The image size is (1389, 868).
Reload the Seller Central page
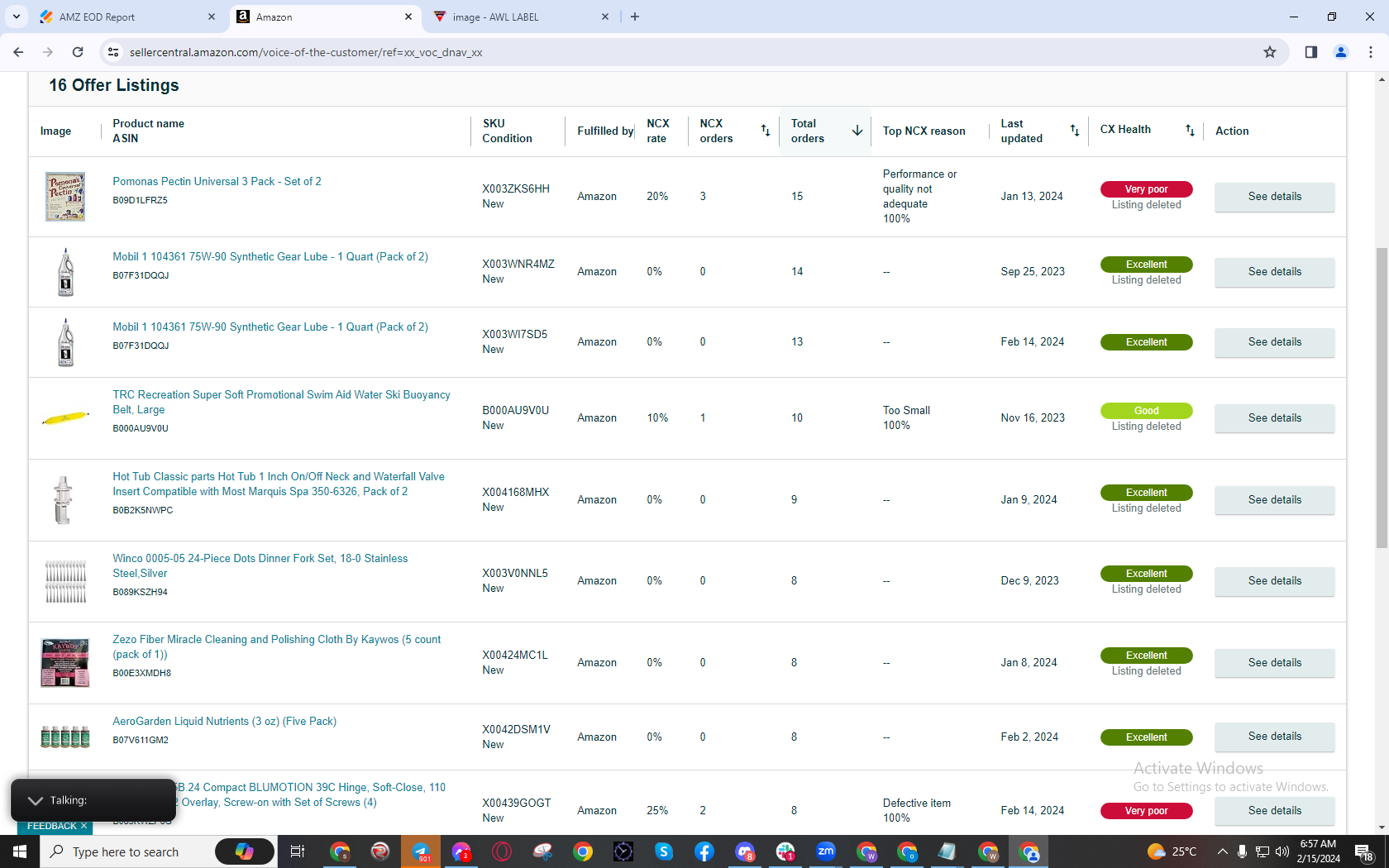(x=78, y=52)
